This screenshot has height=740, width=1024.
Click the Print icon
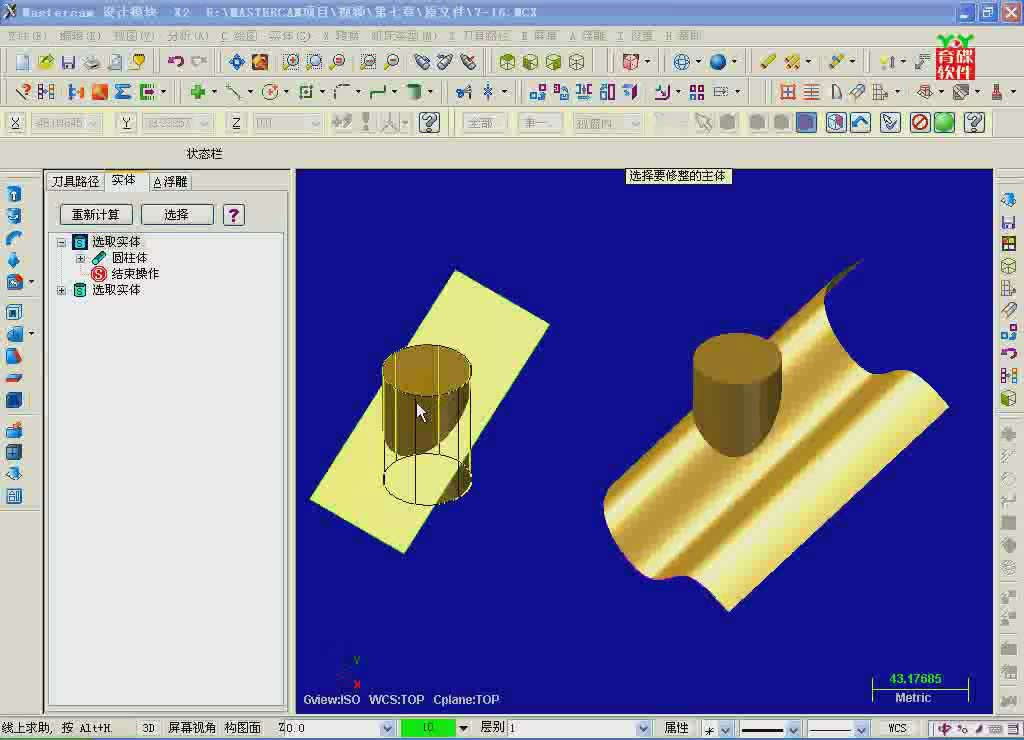[91, 62]
